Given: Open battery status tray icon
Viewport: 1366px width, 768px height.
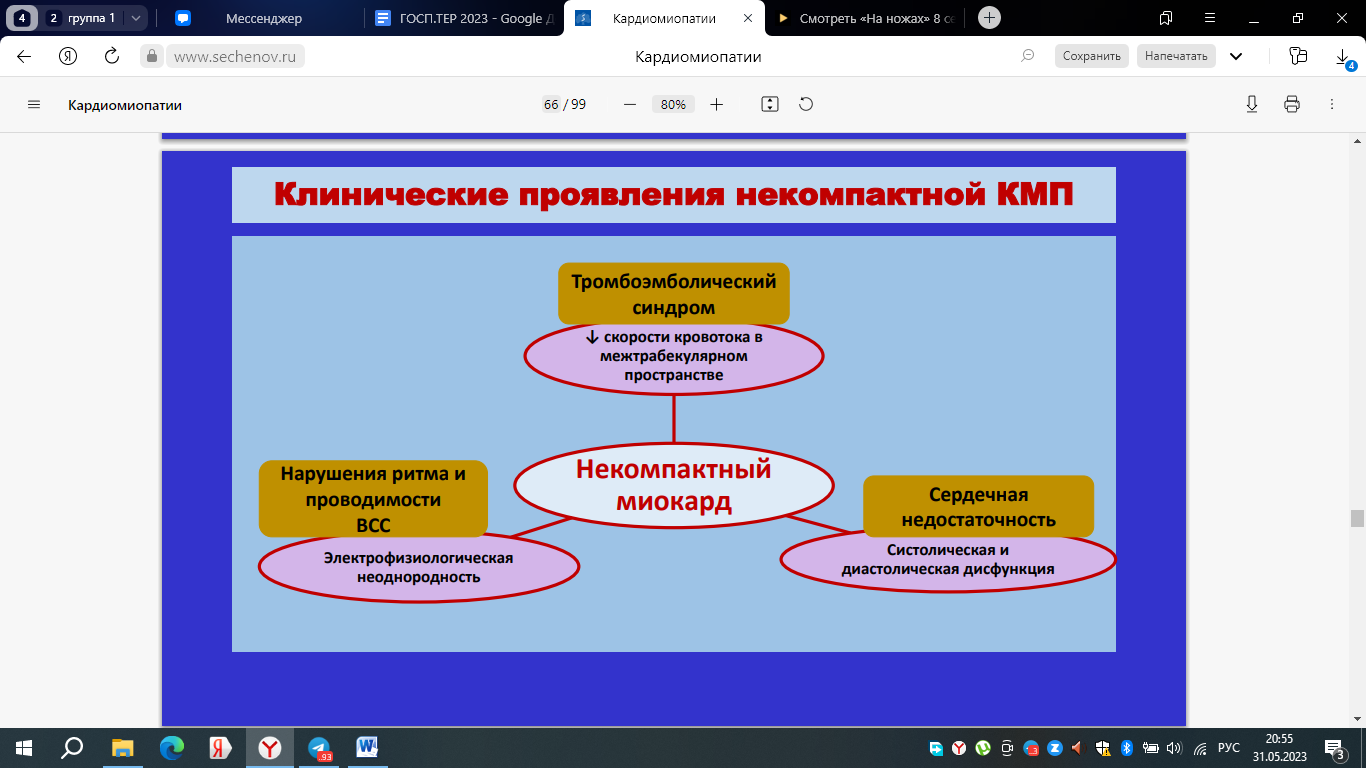Looking at the screenshot, I should click(1151, 747).
